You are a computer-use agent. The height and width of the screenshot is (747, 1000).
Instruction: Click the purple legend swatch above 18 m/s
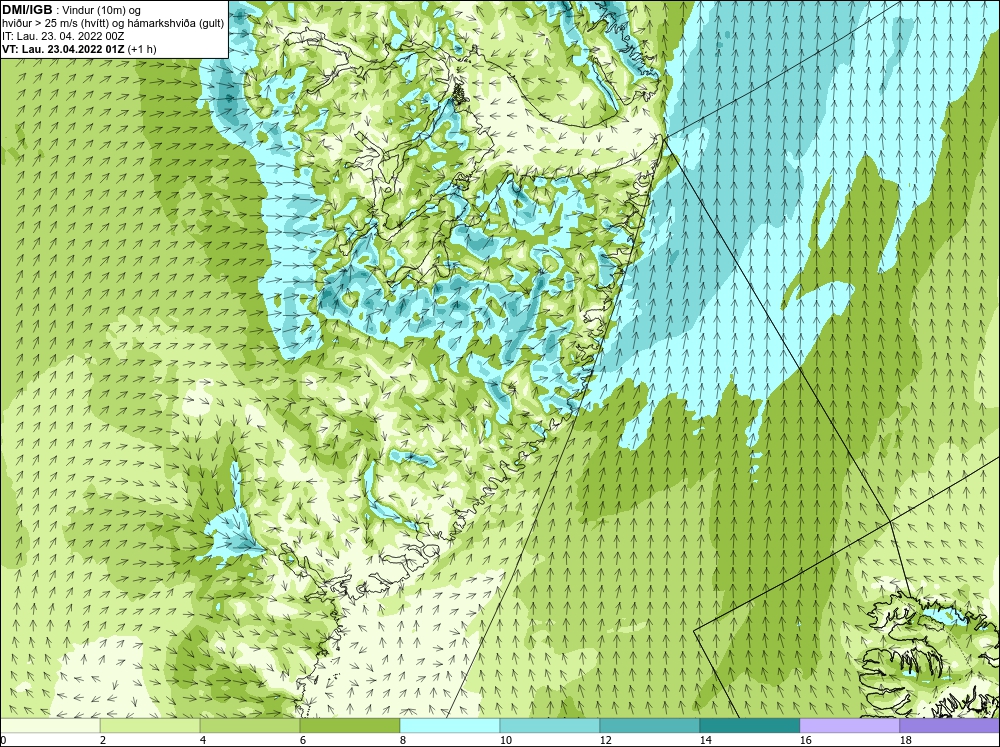coord(950,726)
